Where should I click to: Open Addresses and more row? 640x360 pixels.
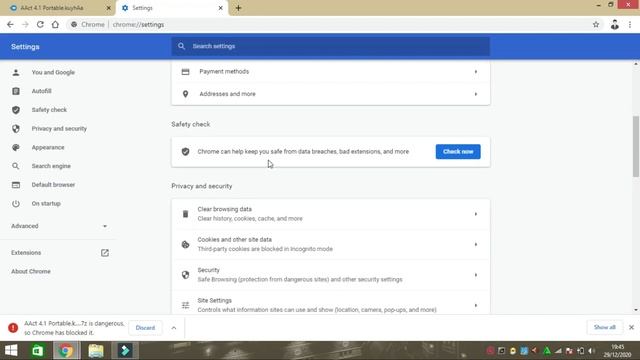pos(331,94)
